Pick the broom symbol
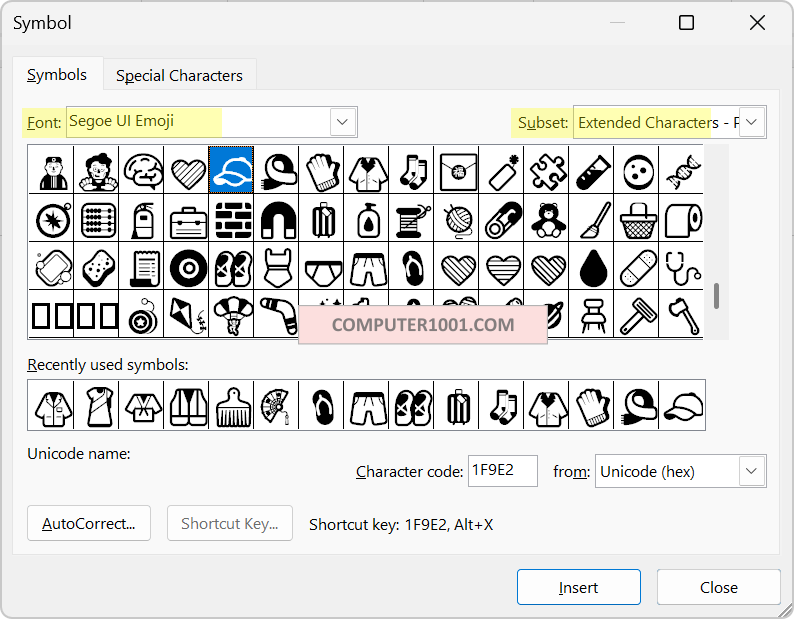794x619 pixels. [x=591, y=218]
